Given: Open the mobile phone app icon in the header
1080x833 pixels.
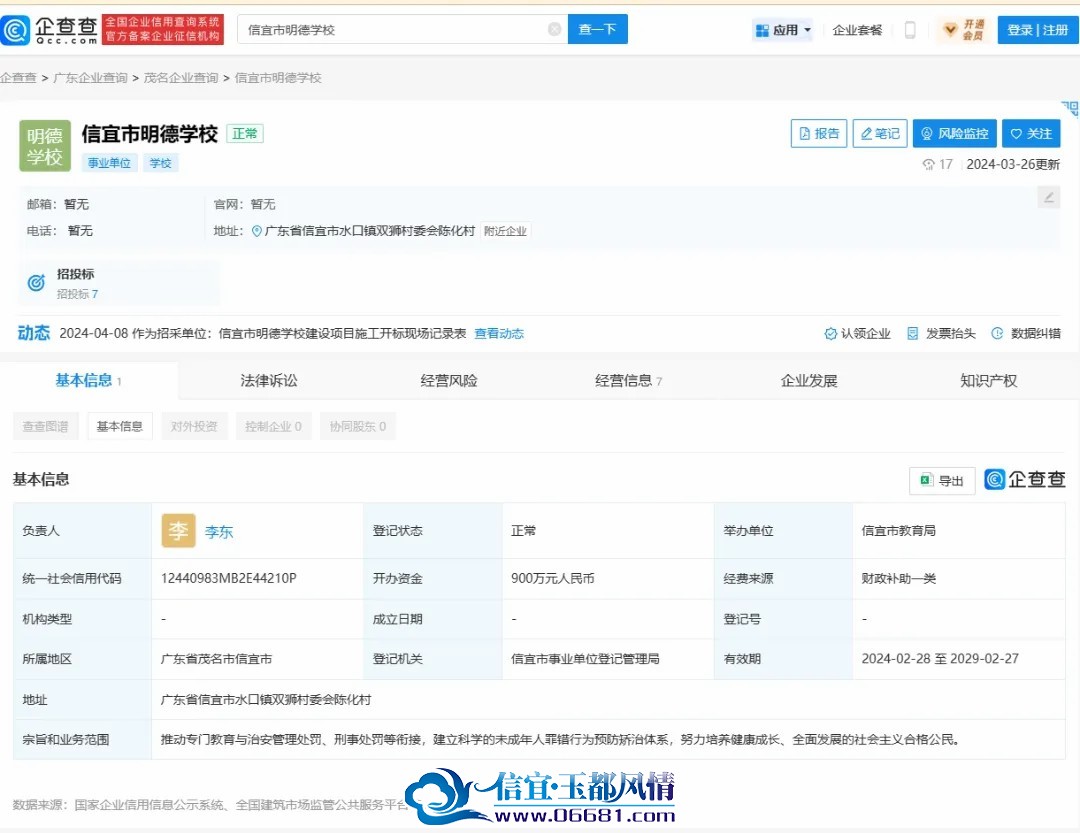Looking at the screenshot, I should coord(910,30).
